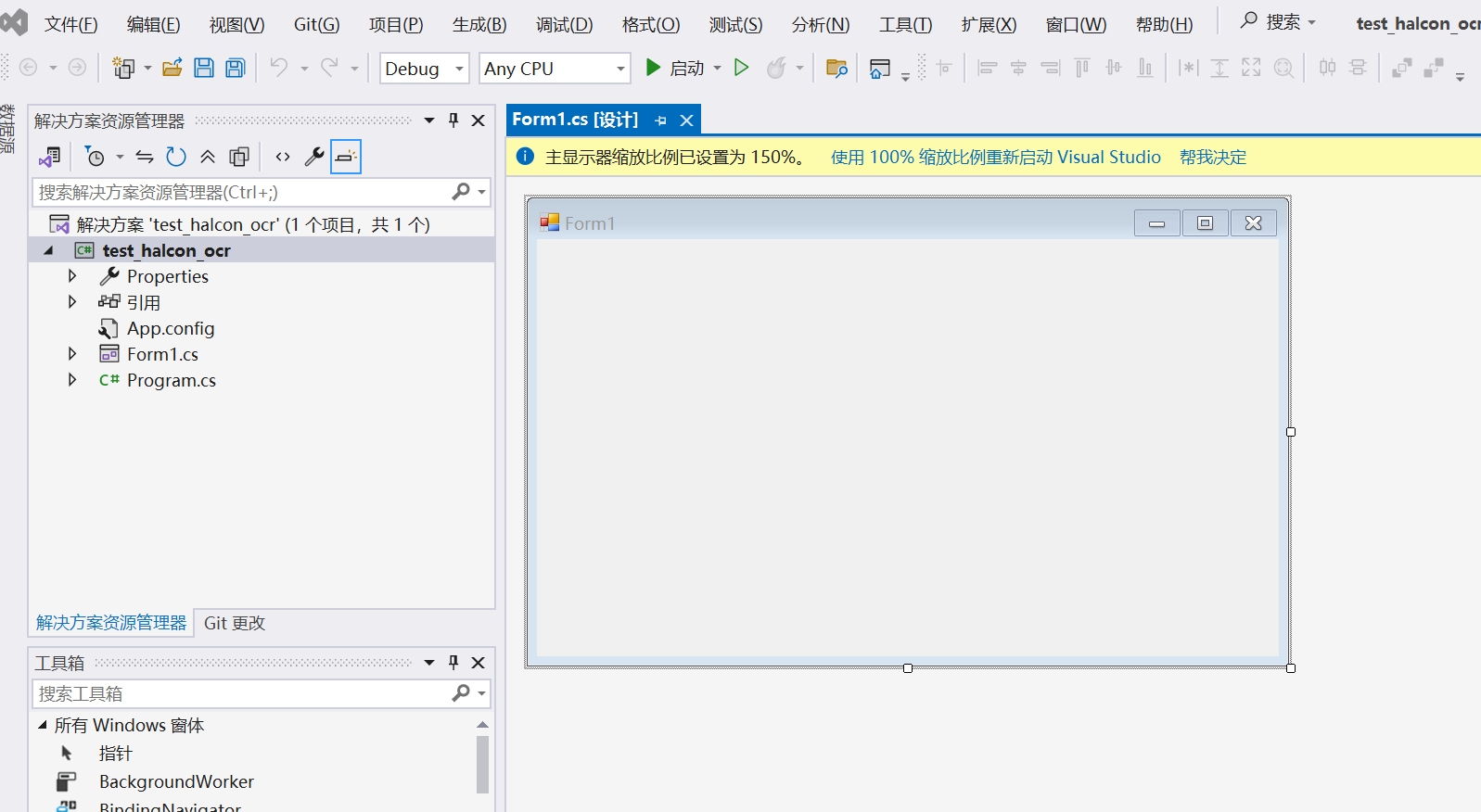
Task: Open the 视图(V) menu
Action: [236, 25]
